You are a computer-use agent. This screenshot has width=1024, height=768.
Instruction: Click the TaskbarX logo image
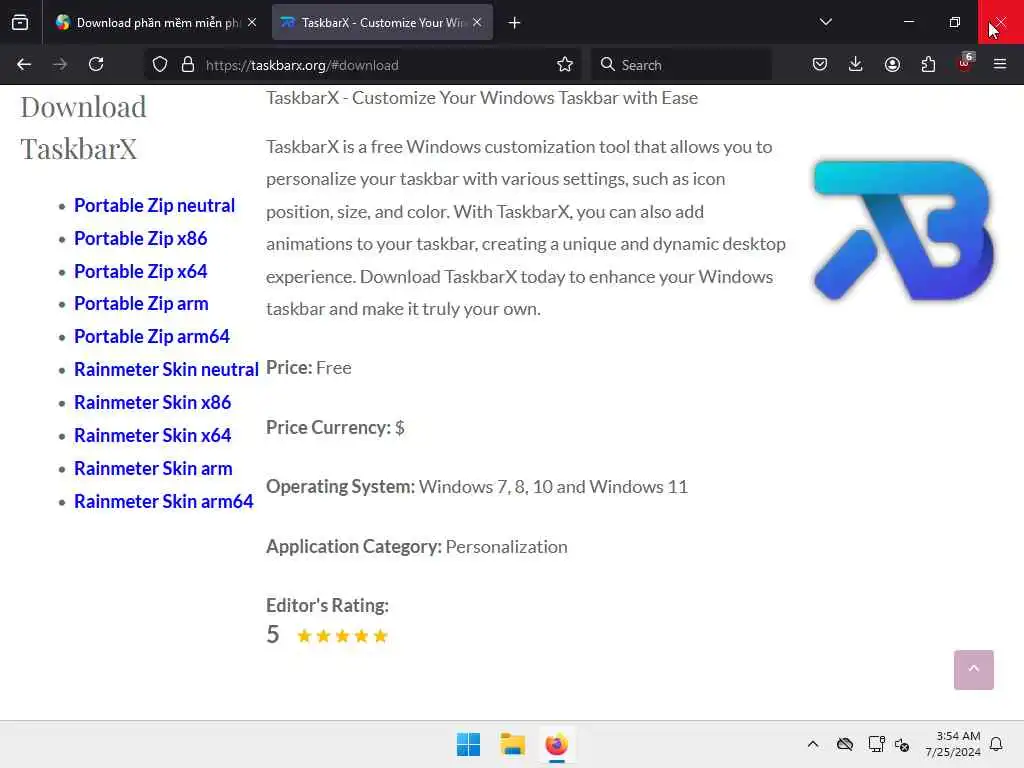[x=903, y=230]
